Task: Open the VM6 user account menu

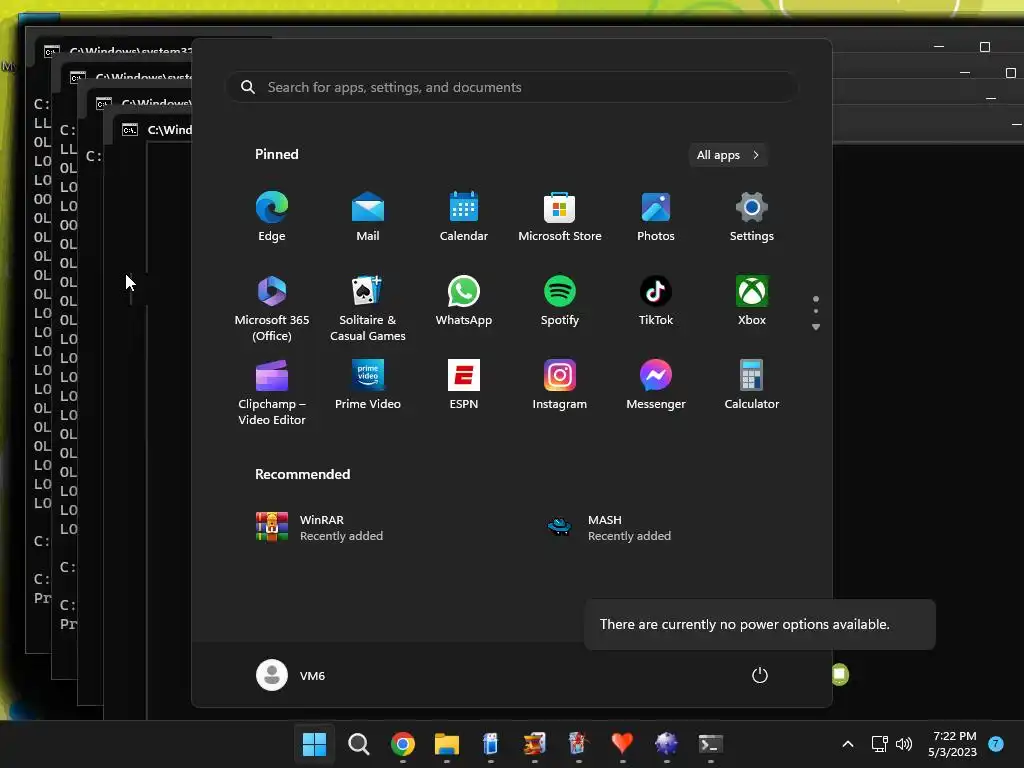Action: (291, 675)
